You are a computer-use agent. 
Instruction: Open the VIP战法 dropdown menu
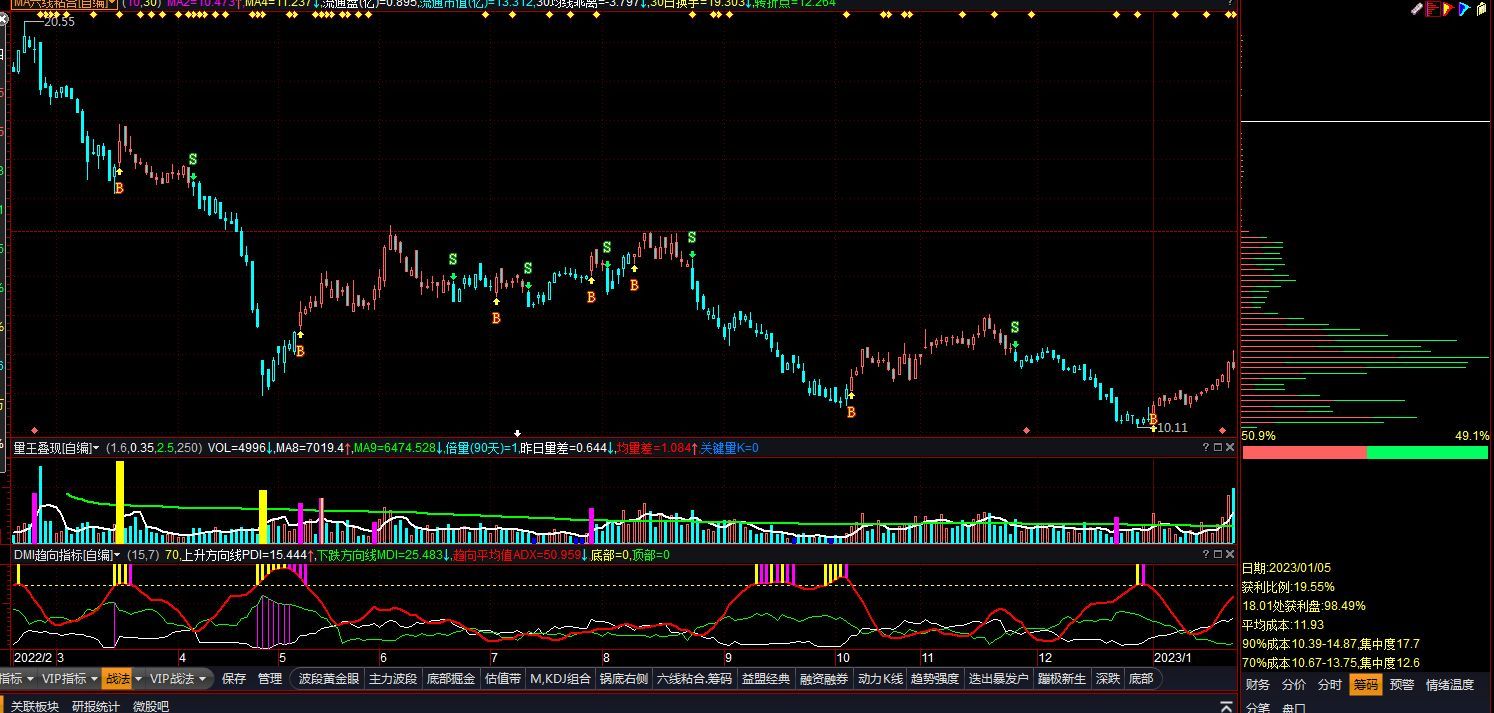pyautogui.click(x=202, y=679)
